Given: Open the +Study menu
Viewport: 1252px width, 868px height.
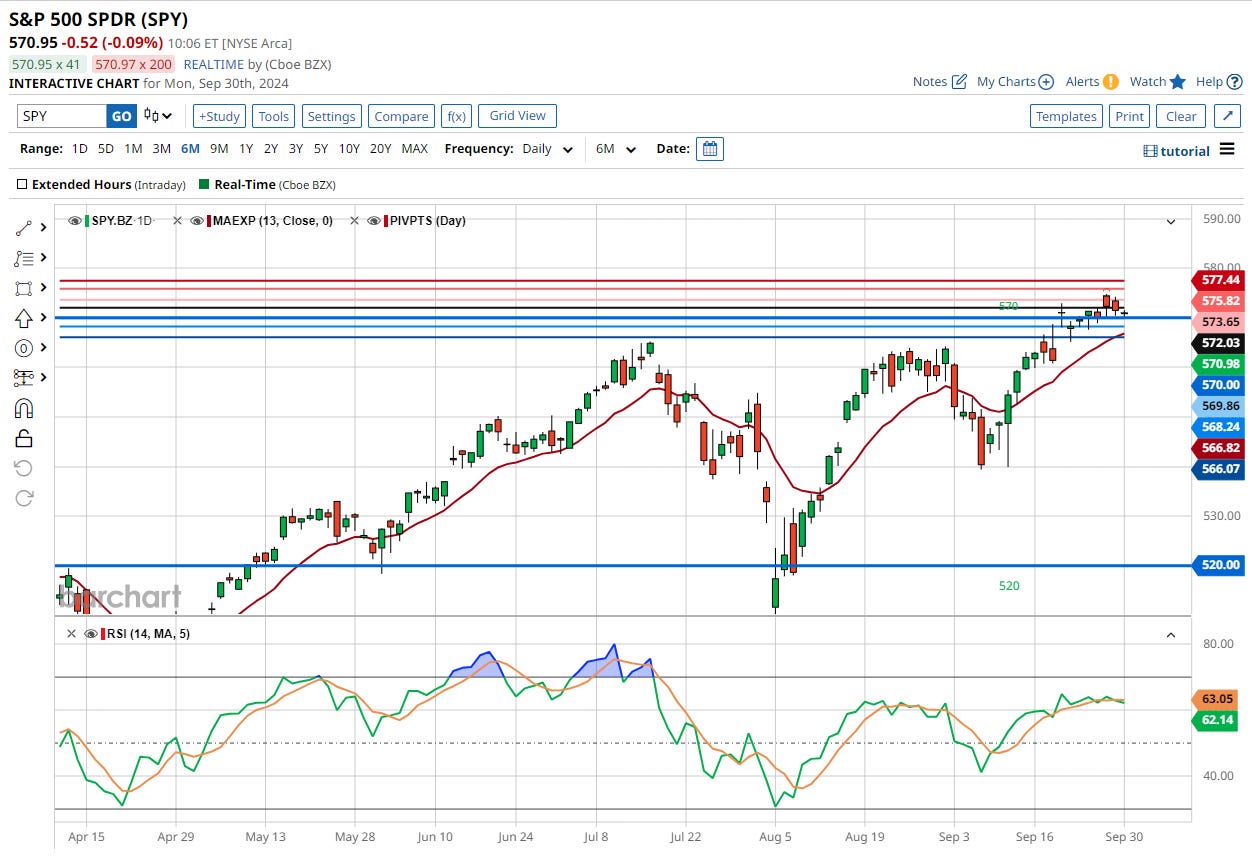Looking at the screenshot, I should (x=219, y=116).
